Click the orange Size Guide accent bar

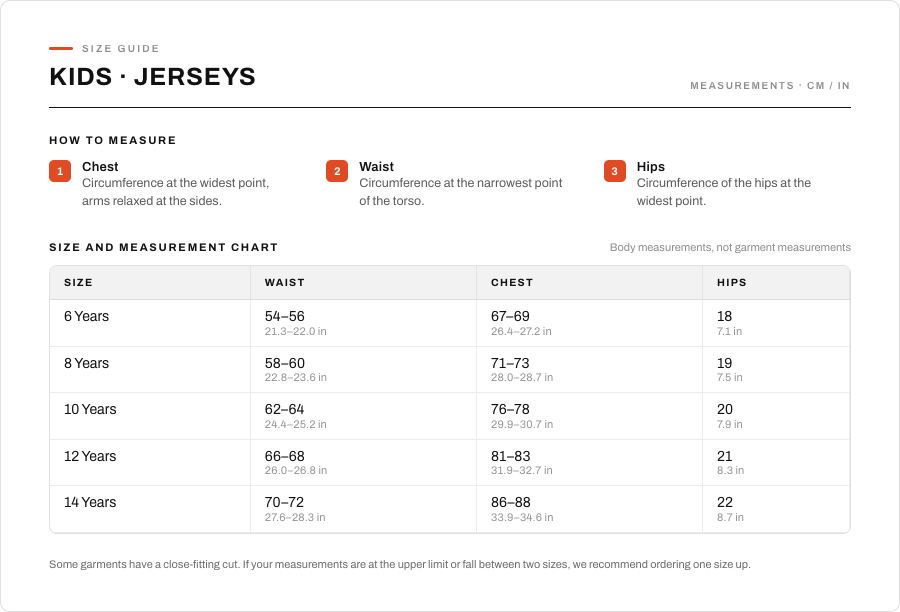61,48
